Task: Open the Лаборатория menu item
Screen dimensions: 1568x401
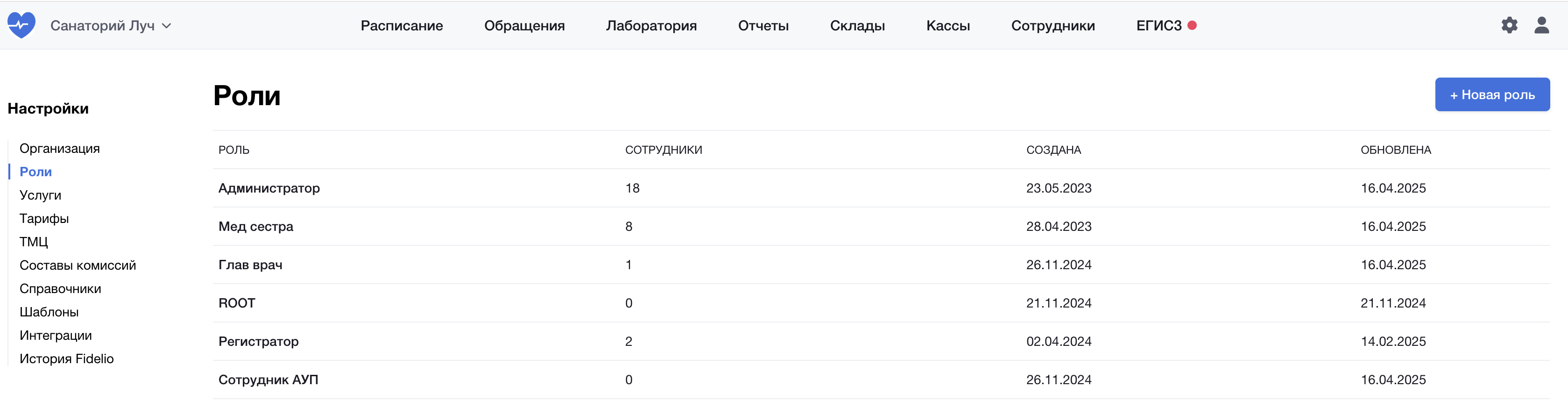Action: 651,26
